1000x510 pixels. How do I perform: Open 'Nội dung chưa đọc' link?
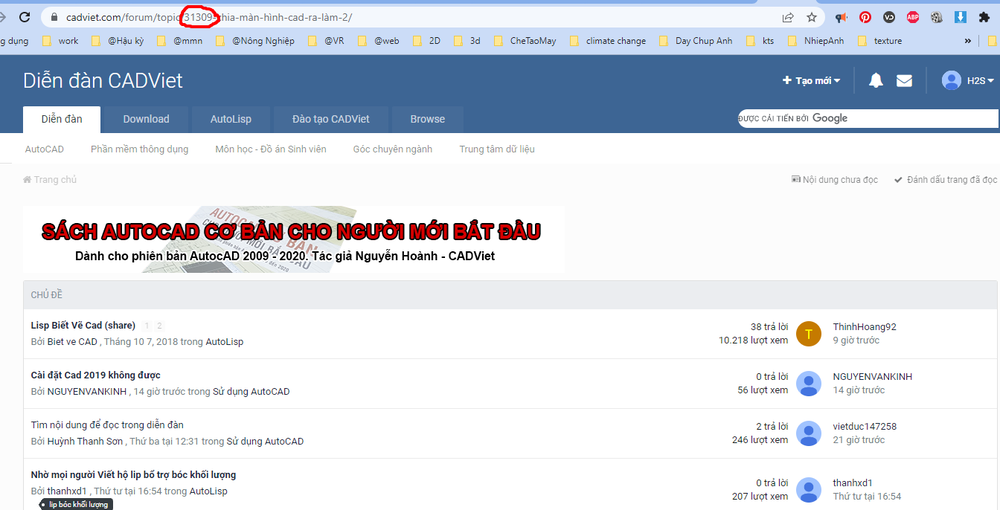pyautogui.click(x=834, y=180)
